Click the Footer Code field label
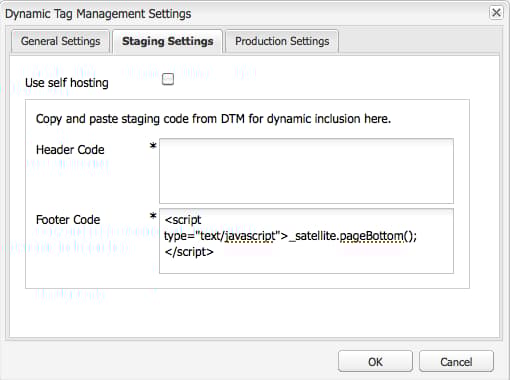Screen dimensions: 510x380 pos(68,220)
